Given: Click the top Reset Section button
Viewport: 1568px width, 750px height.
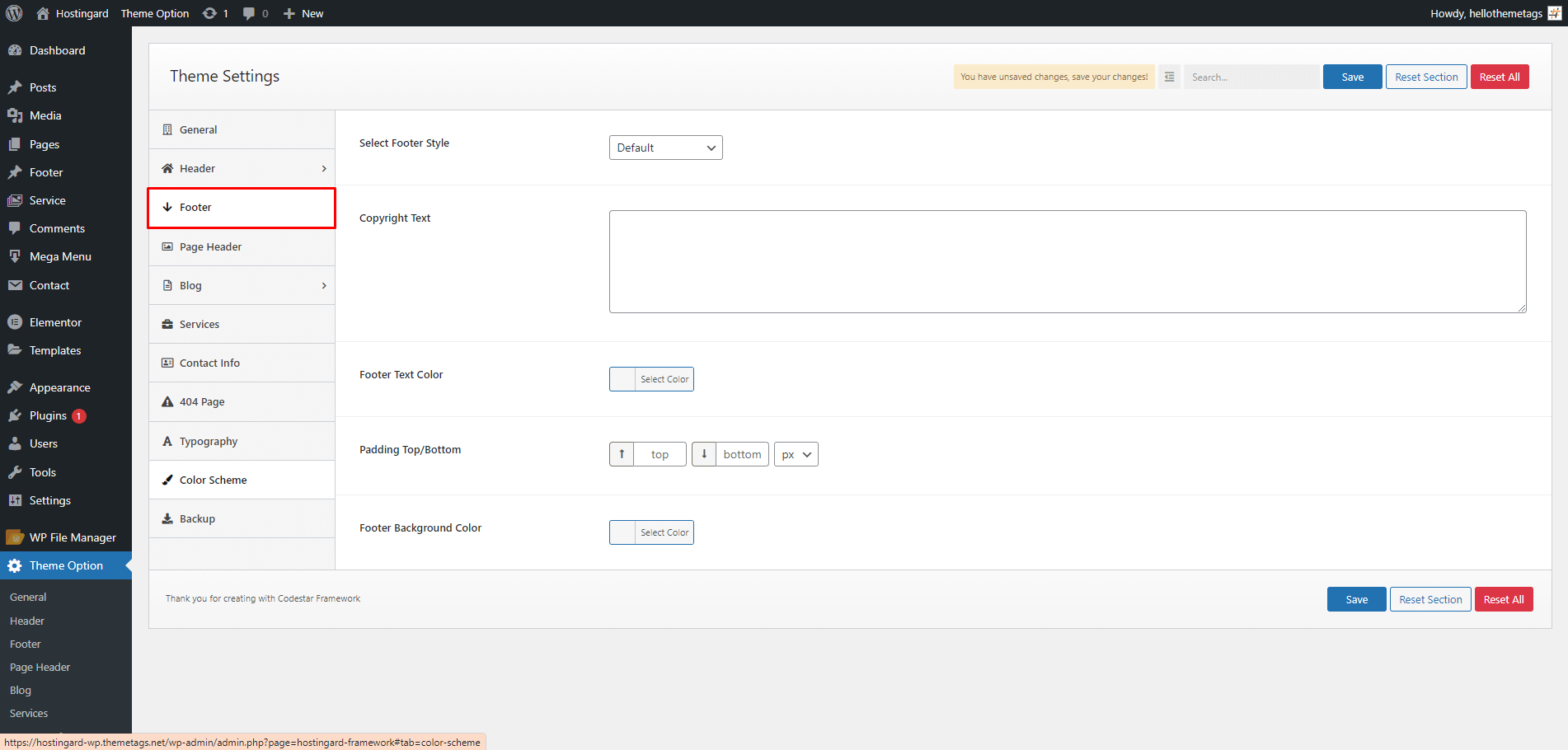Looking at the screenshot, I should point(1426,77).
